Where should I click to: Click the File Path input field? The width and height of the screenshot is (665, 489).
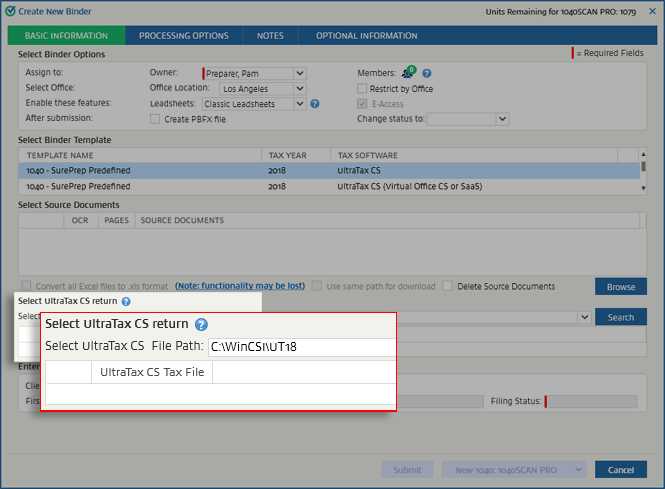(300, 347)
